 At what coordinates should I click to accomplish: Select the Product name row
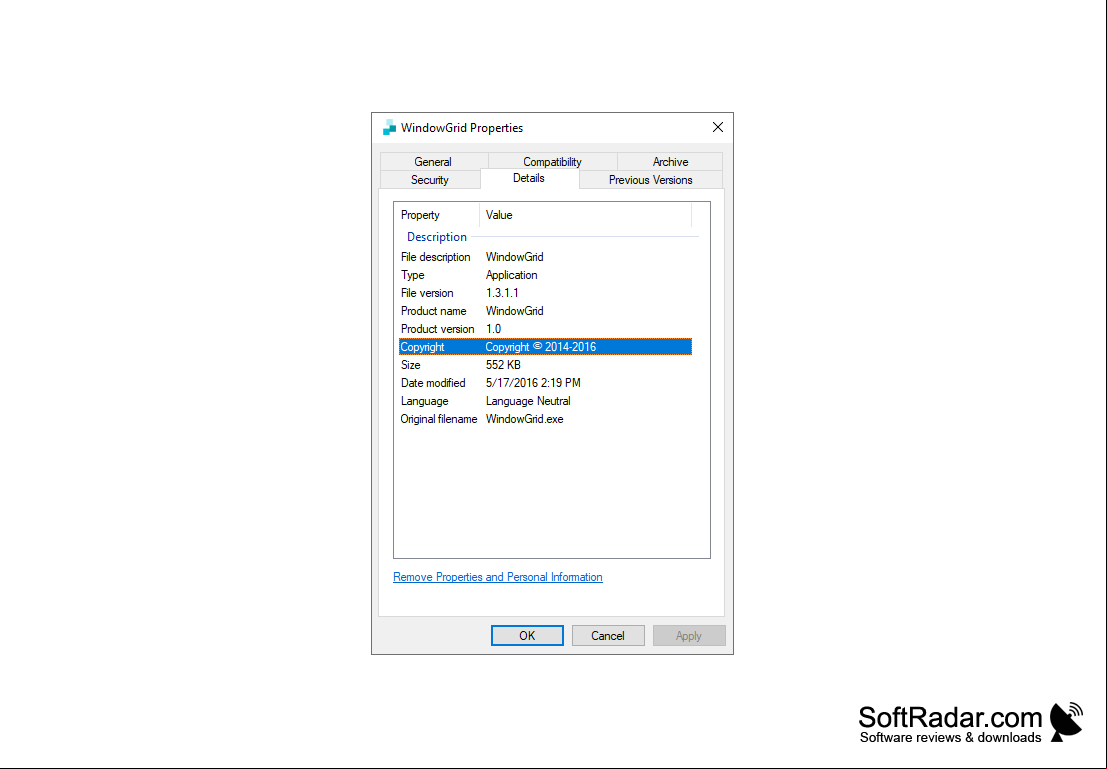pos(545,311)
